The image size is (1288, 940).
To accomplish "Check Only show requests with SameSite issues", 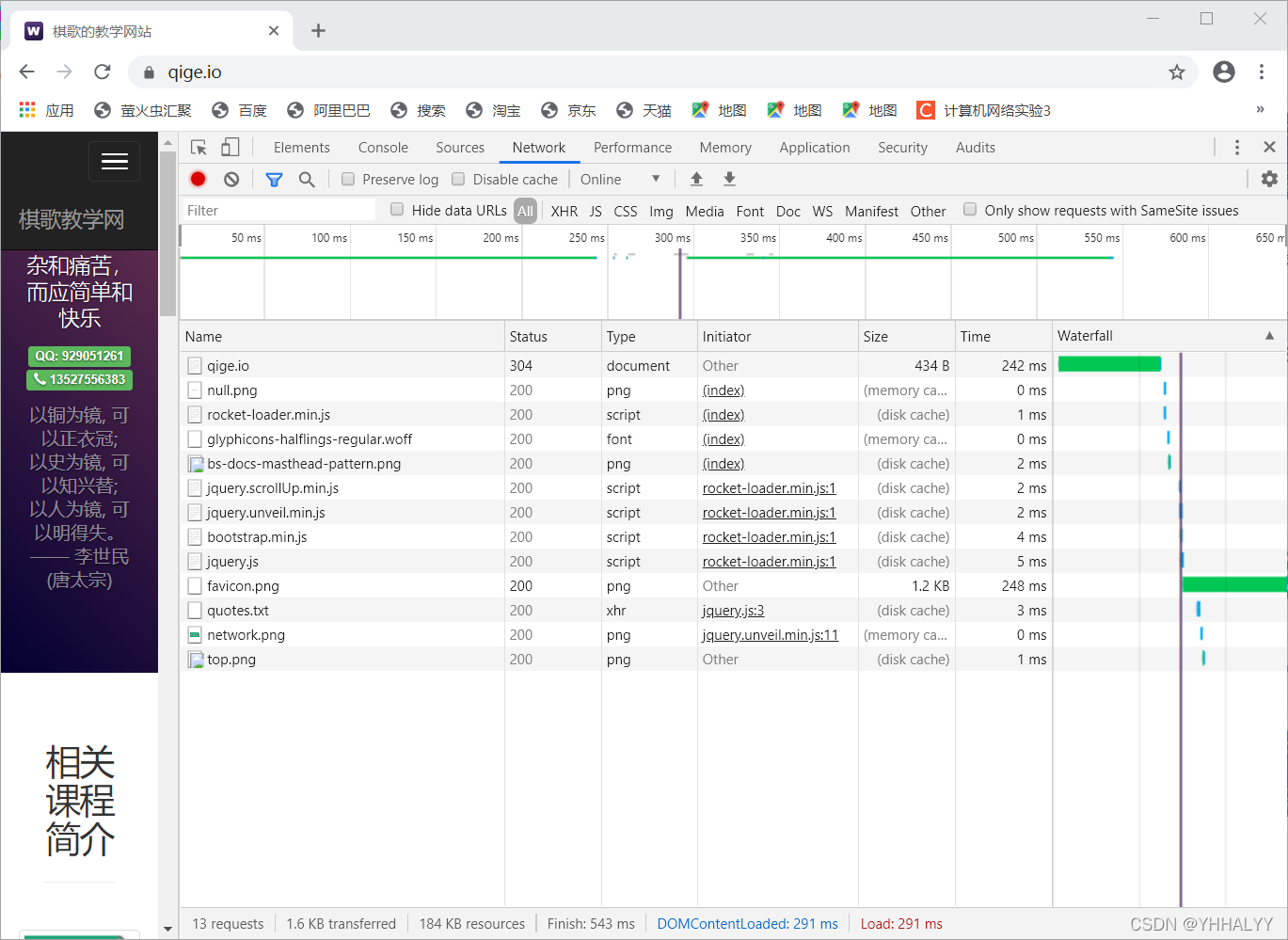I will pyautogui.click(x=970, y=210).
